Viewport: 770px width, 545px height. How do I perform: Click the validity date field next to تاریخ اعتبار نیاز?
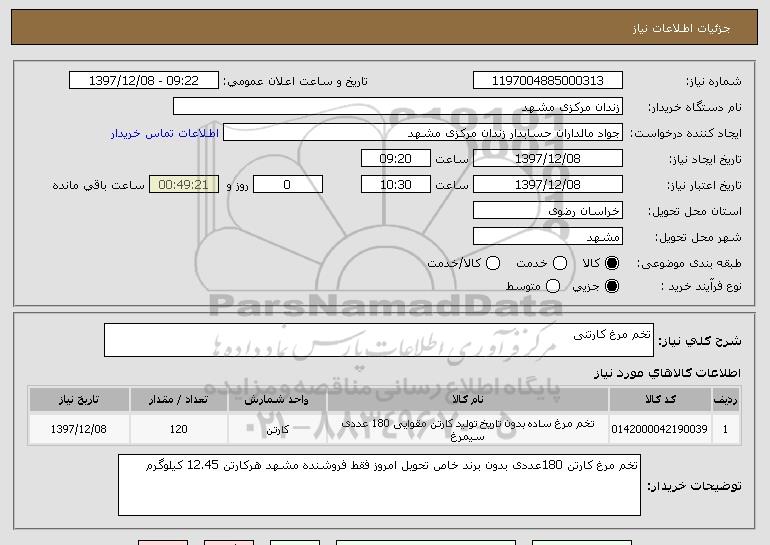[x=548, y=185]
